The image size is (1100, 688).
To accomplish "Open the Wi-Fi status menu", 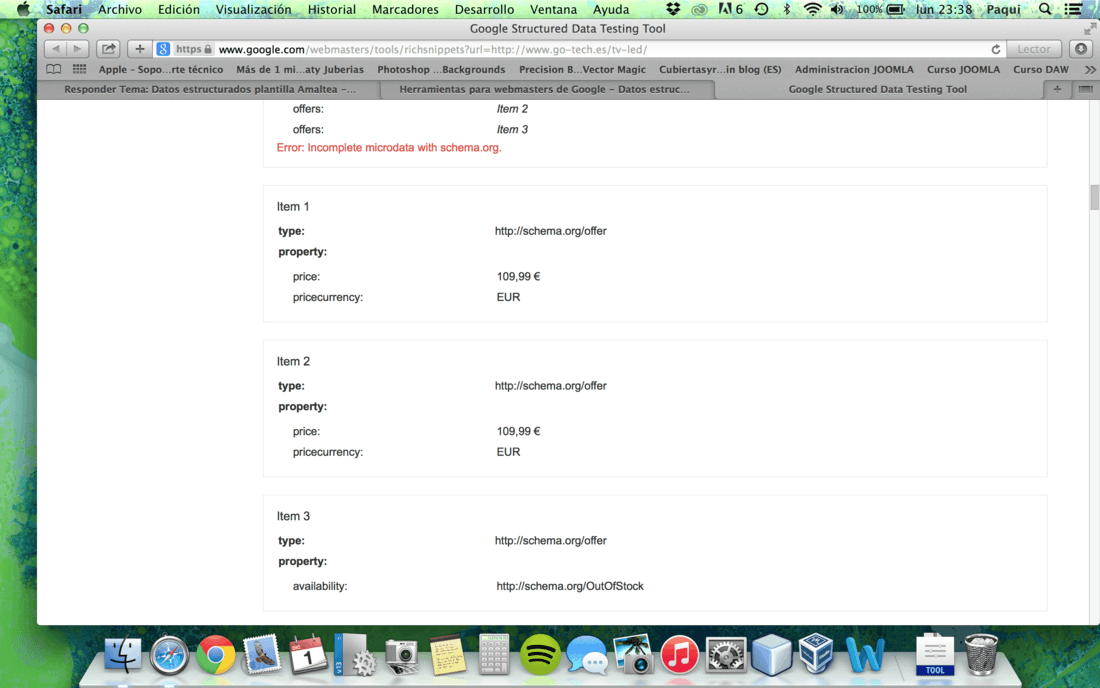I will (812, 9).
